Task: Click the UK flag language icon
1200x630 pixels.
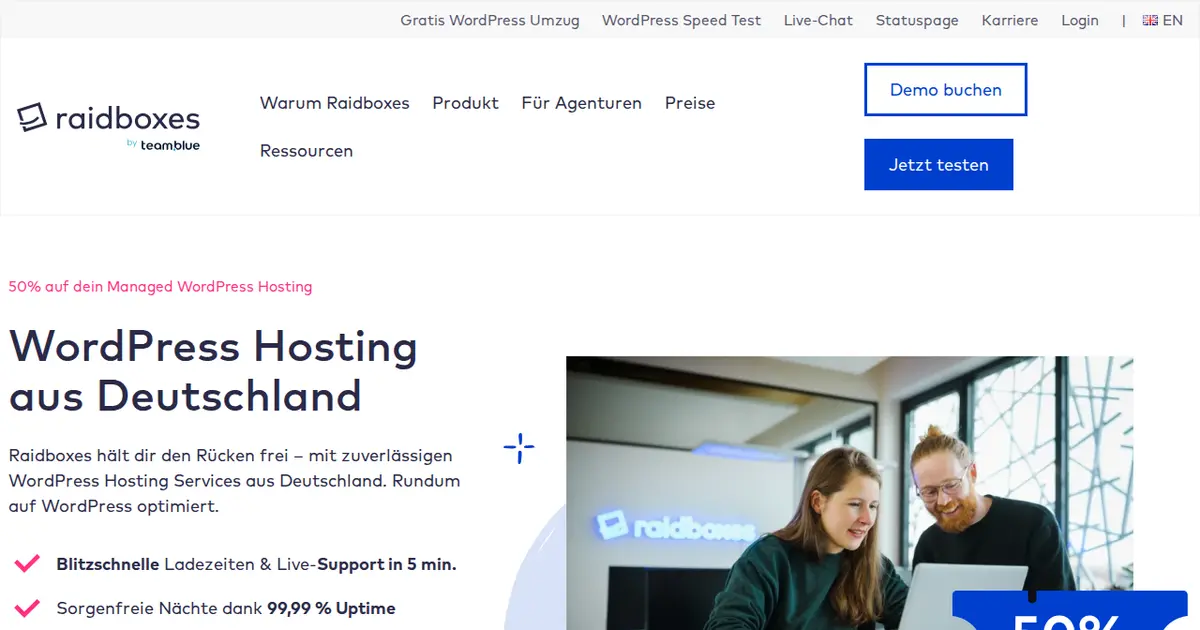Action: 1150,20
